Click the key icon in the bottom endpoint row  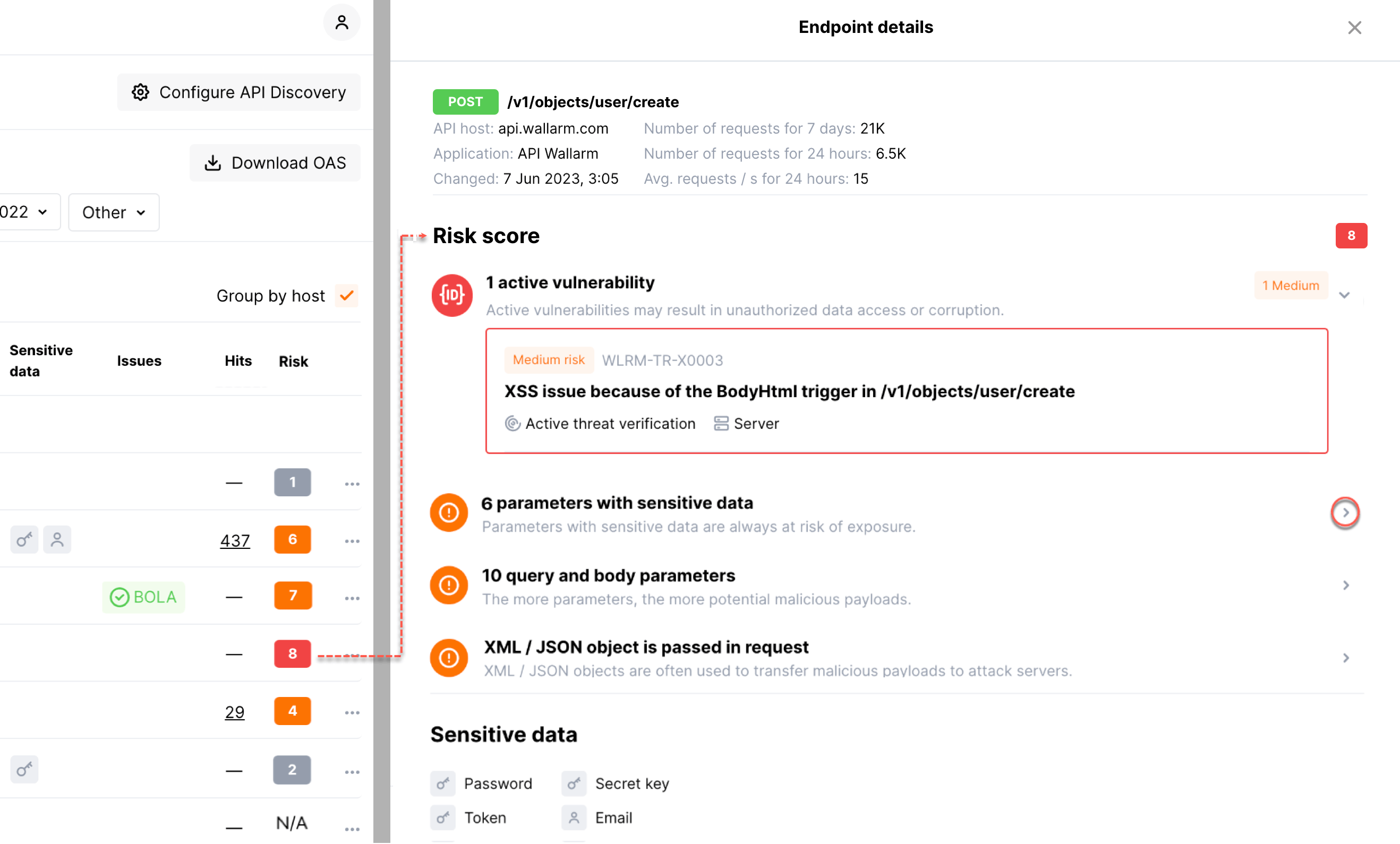[x=24, y=770]
